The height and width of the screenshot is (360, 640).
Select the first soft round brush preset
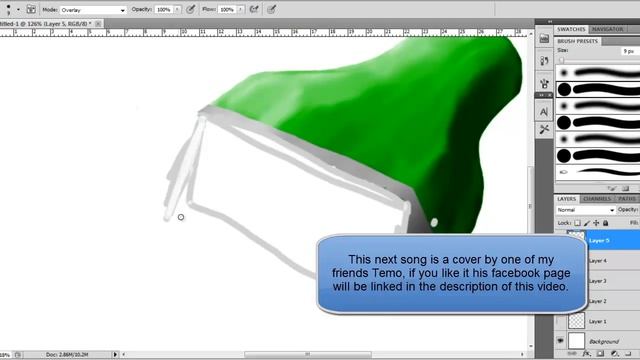pos(598,73)
